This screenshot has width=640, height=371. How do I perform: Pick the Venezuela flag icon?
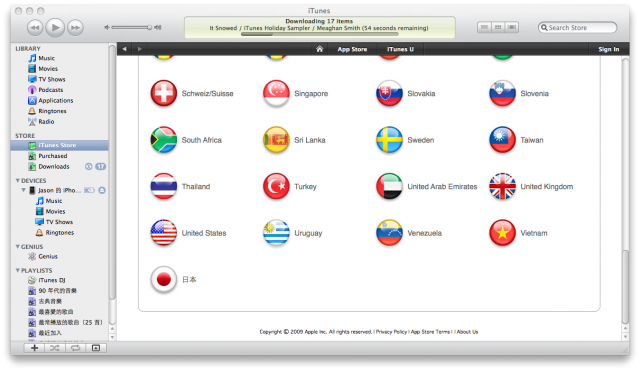coord(389,233)
